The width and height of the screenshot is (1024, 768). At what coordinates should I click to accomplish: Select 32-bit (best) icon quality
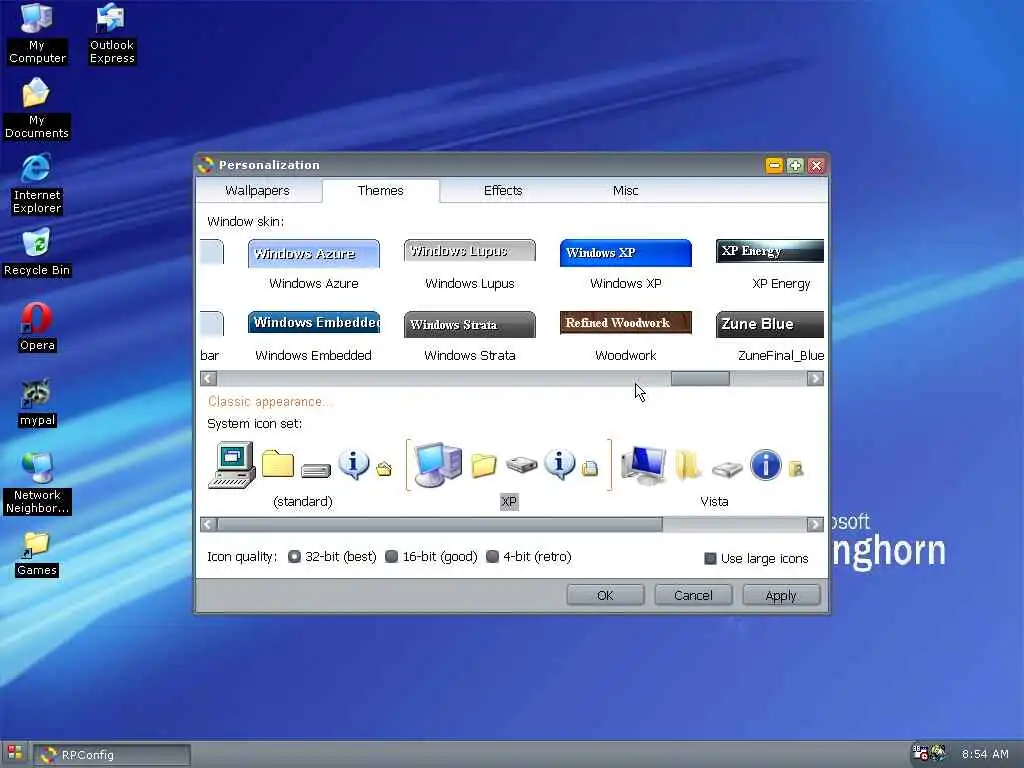pos(332,556)
